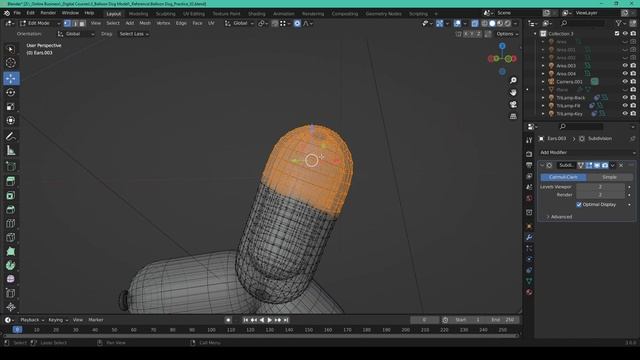The height and width of the screenshot is (360, 640).
Task: Select the Spin tool
Action: coord(11,265)
